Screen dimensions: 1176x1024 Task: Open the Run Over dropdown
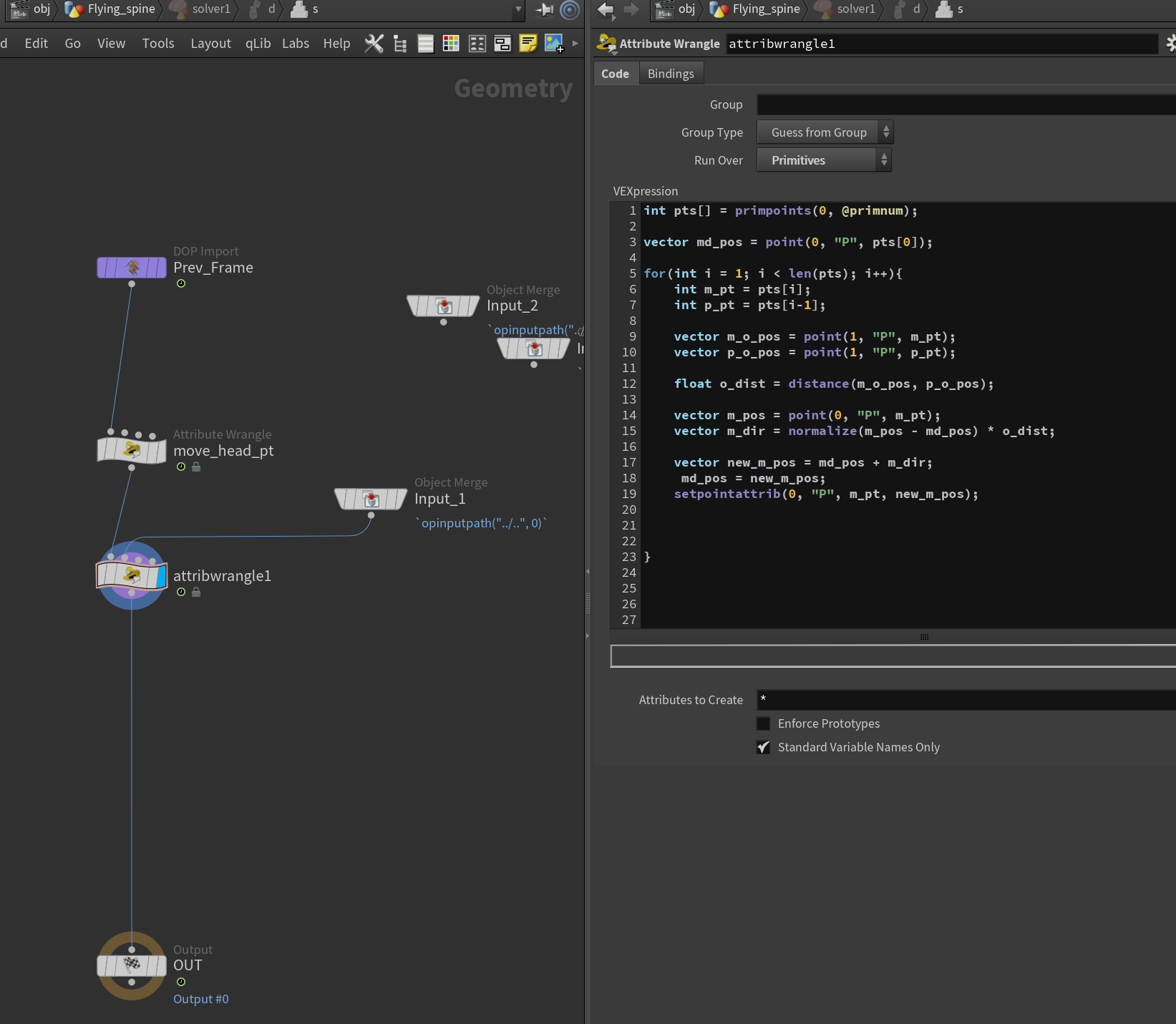[824, 160]
